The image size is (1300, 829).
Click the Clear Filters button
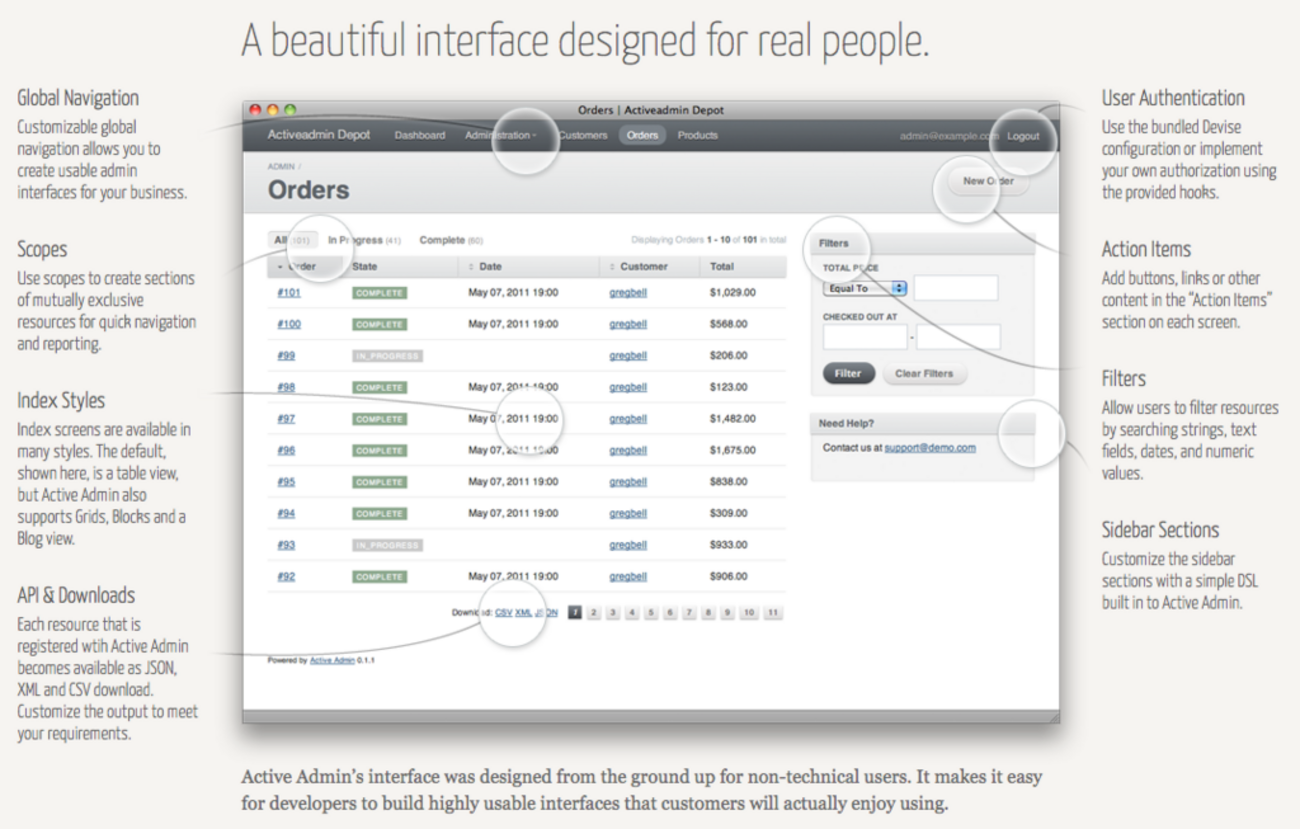click(x=924, y=374)
